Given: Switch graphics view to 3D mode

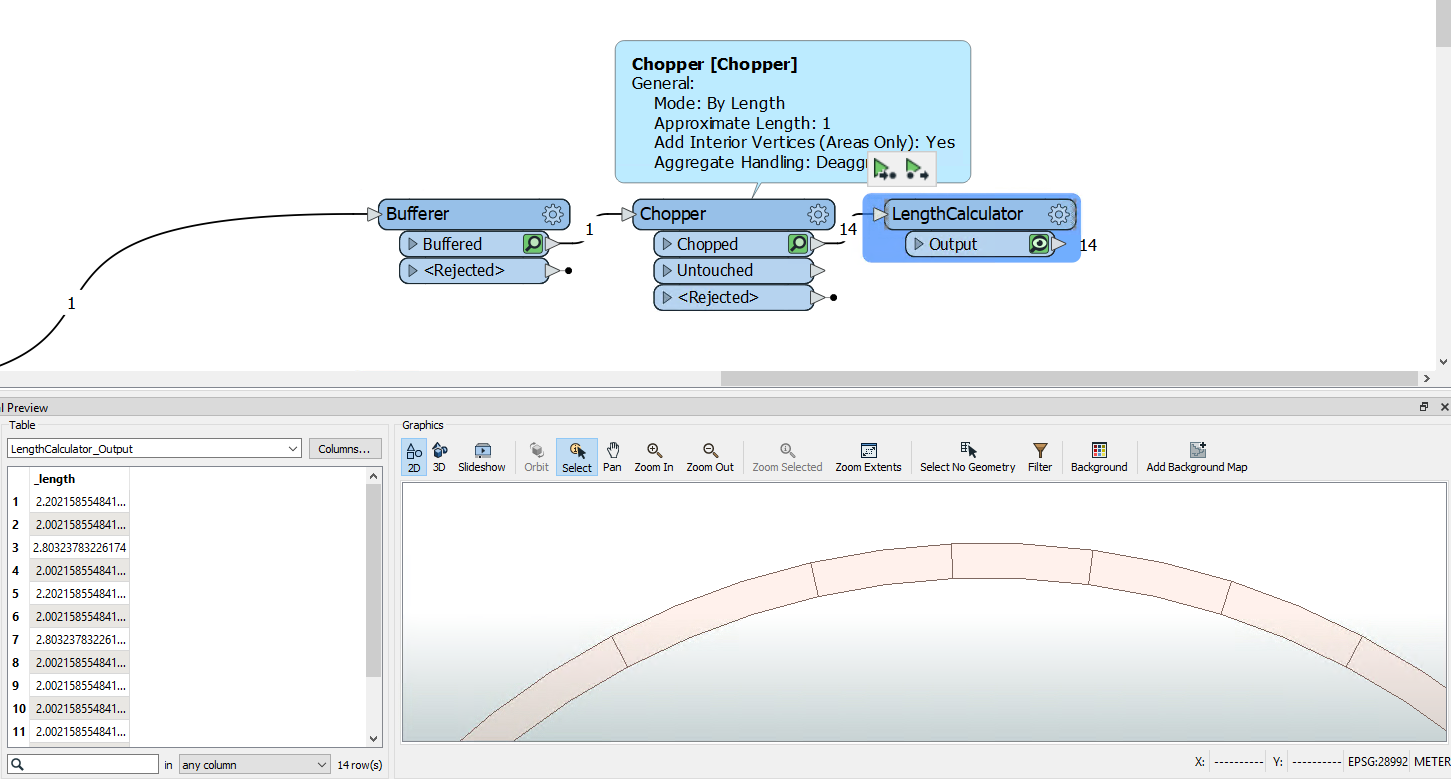Looking at the screenshot, I should coord(439,457).
